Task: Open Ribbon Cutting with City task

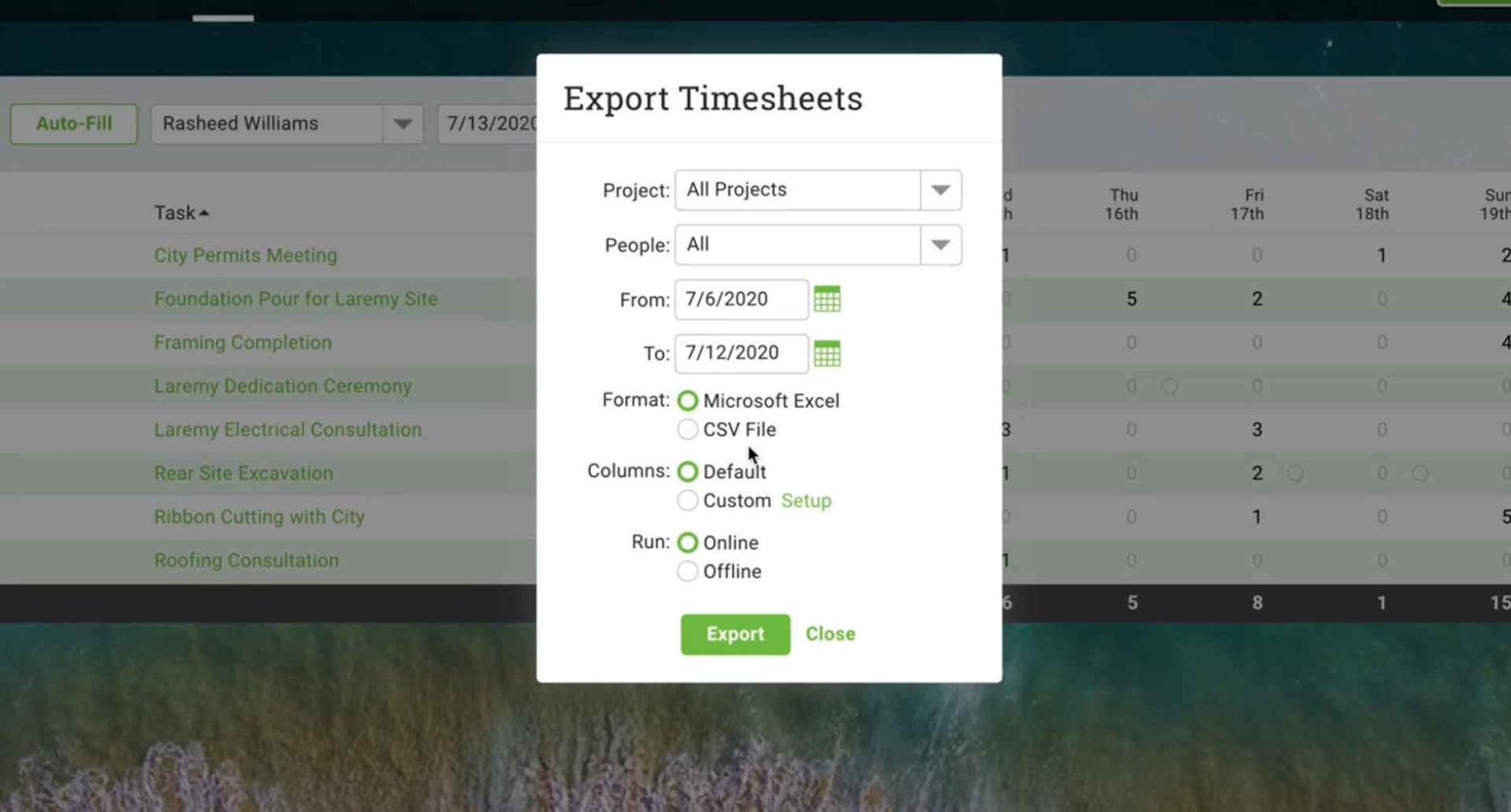Action: [259, 516]
